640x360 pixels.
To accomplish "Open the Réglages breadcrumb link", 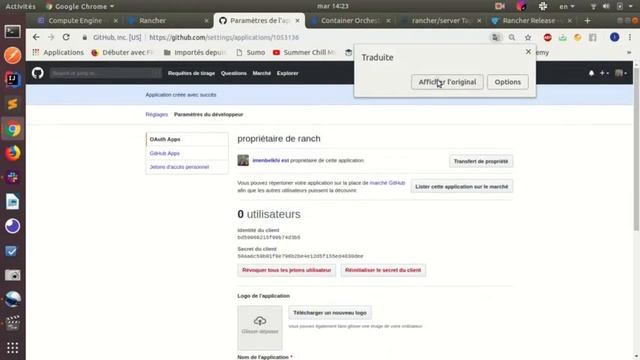I will point(157,114).
